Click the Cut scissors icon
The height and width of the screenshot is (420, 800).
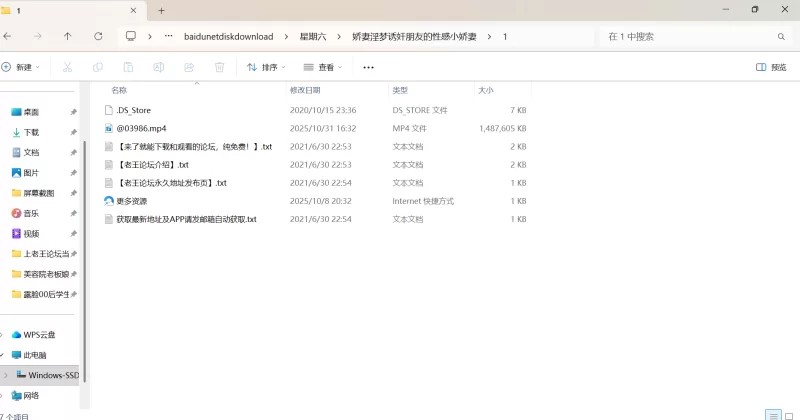click(x=67, y=67)
